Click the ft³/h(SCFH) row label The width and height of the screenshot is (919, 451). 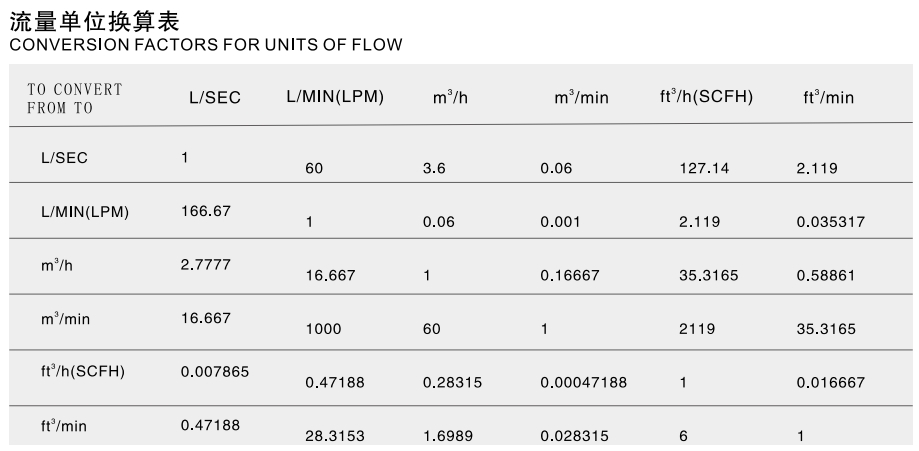(83, 371)
